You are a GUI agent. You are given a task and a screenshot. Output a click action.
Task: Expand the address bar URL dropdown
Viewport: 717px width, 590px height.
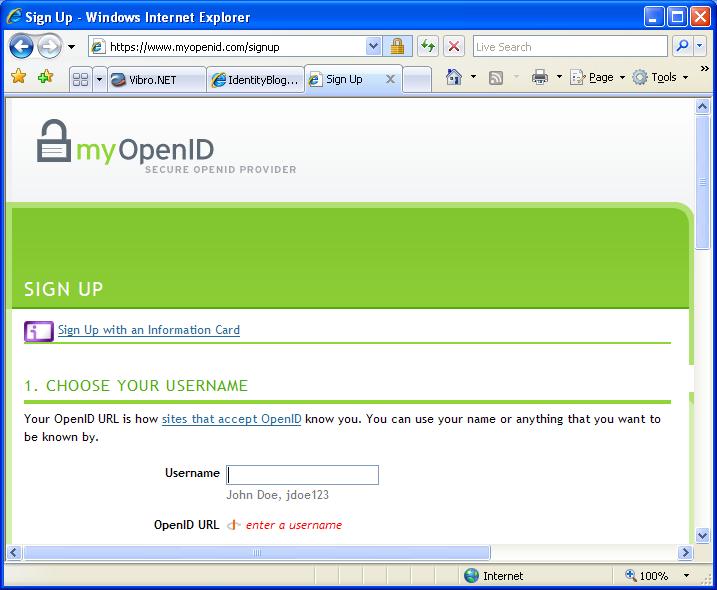(374, 47)
